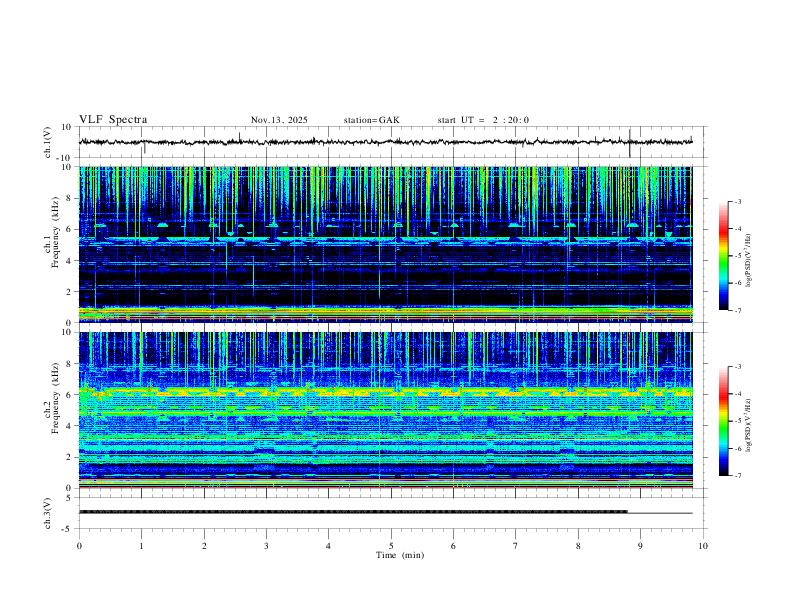
Task: Click the large spike near 8.8 minutes in ch.1(V)
Action: pos(630,143)
